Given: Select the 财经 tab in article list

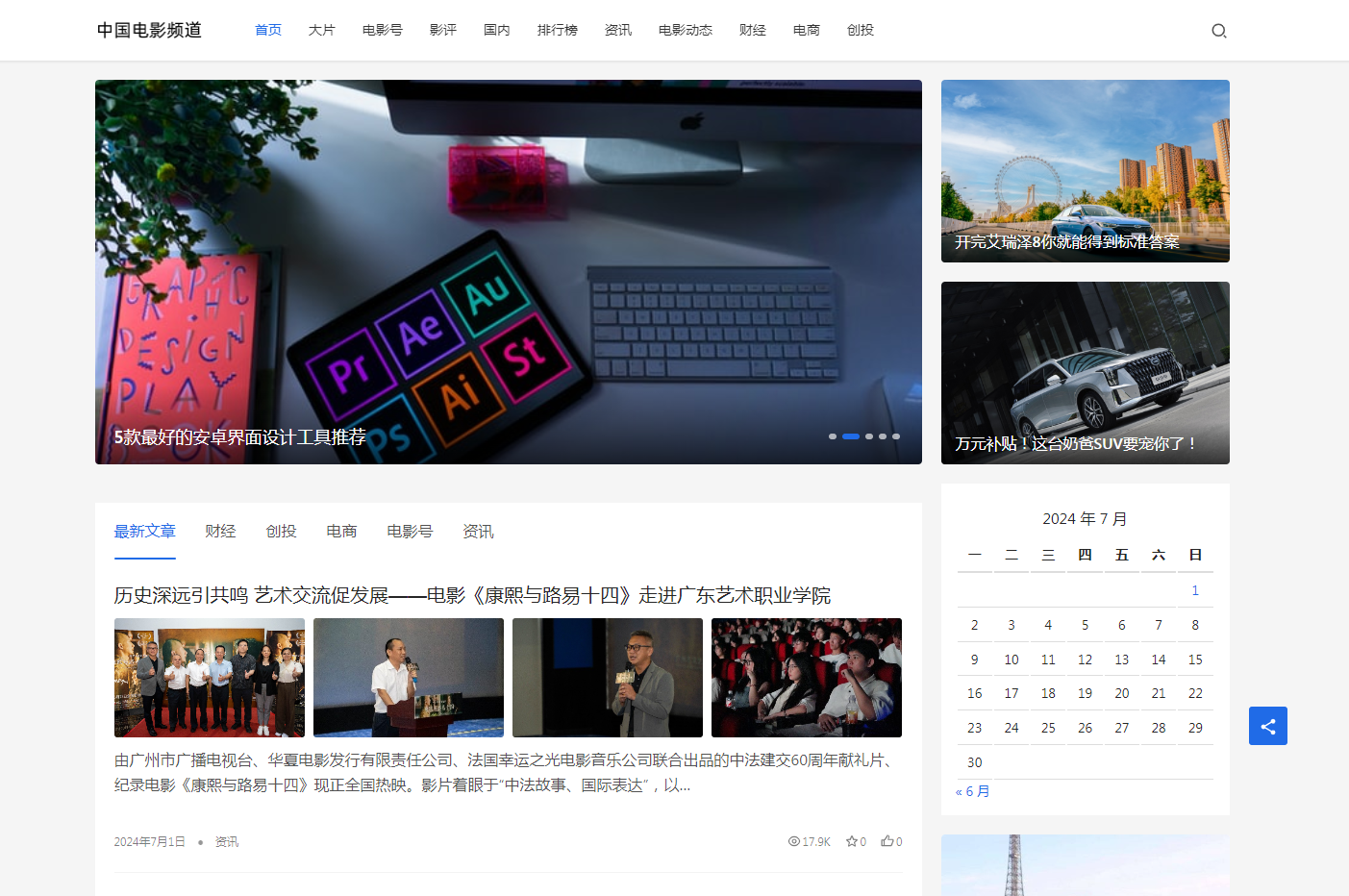Looking at the screenshot, I should [x=220, y=532].
